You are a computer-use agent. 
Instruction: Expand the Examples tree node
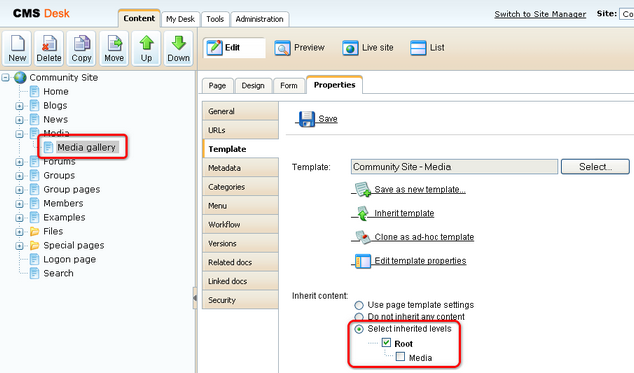pos(19,218)
